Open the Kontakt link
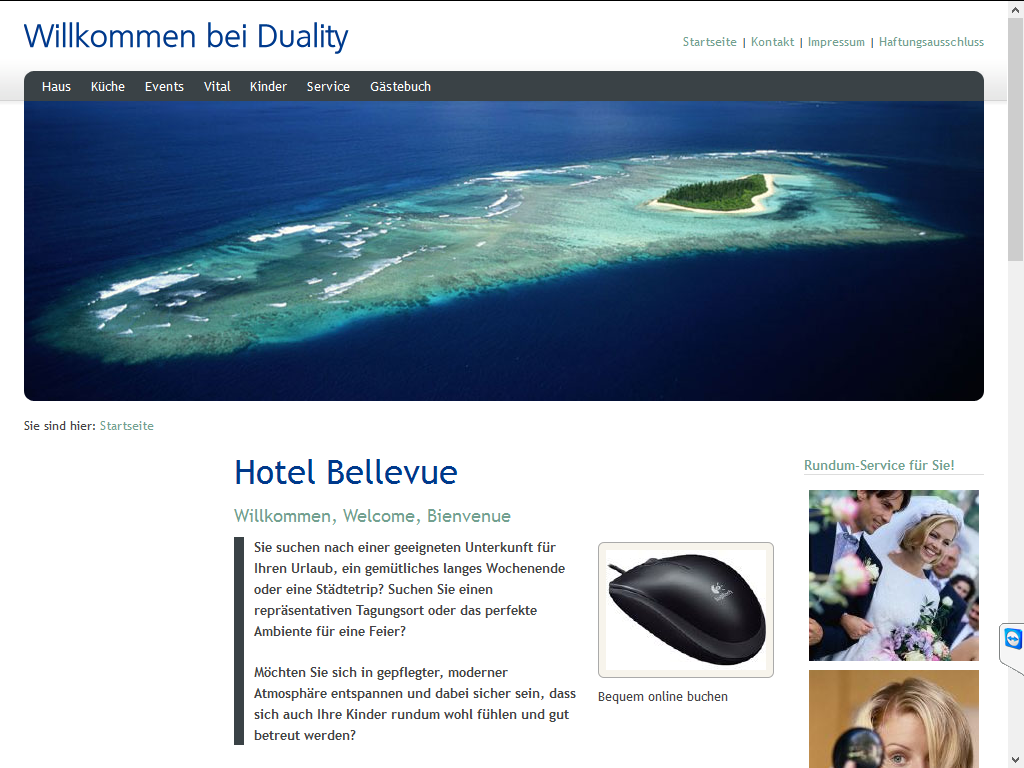The width and height of the screenshot is (1024, 768). point(773,42)
